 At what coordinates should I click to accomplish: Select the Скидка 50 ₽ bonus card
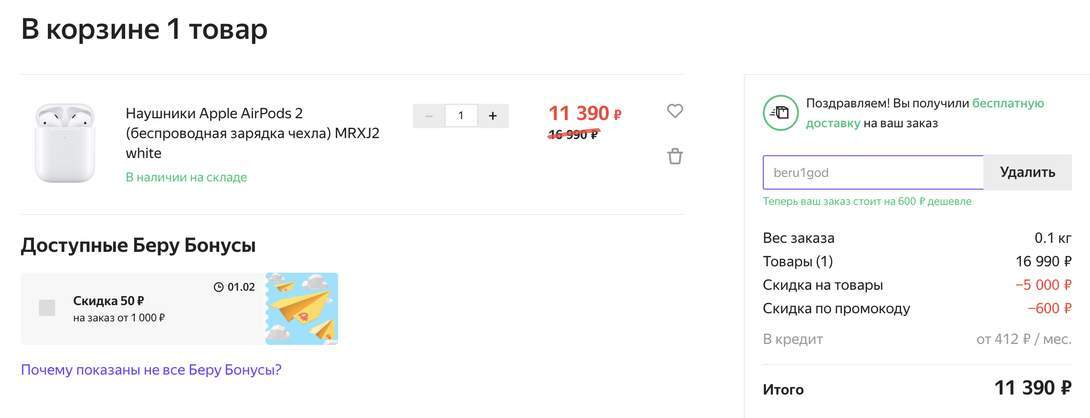179,308
